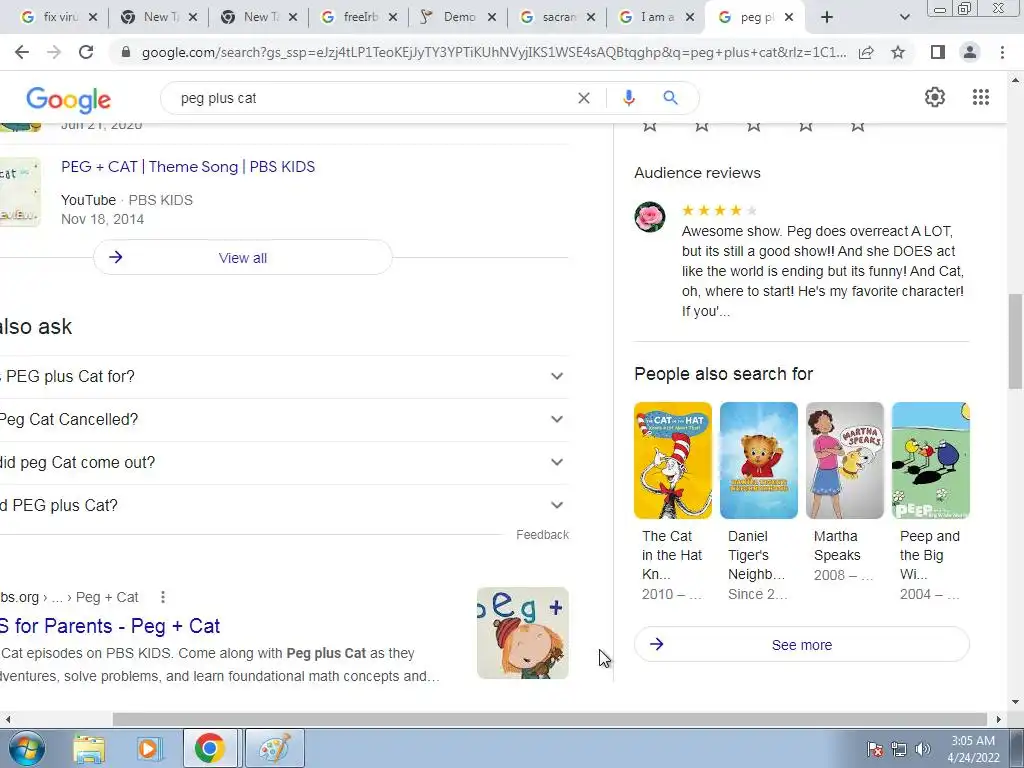1024x768 pixels.
Task: Click the 'View all' videos button
Action: [243, 258]
